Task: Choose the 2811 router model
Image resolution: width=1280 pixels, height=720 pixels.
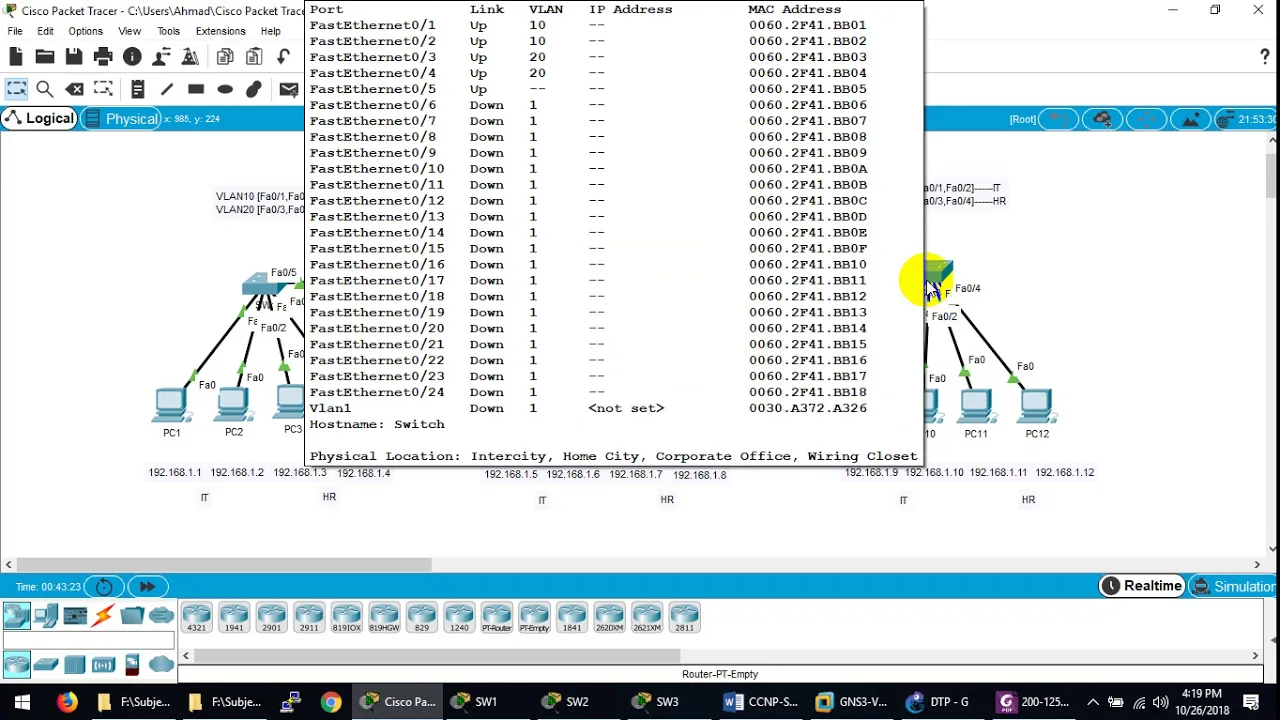Action: [x=684, y=618]
